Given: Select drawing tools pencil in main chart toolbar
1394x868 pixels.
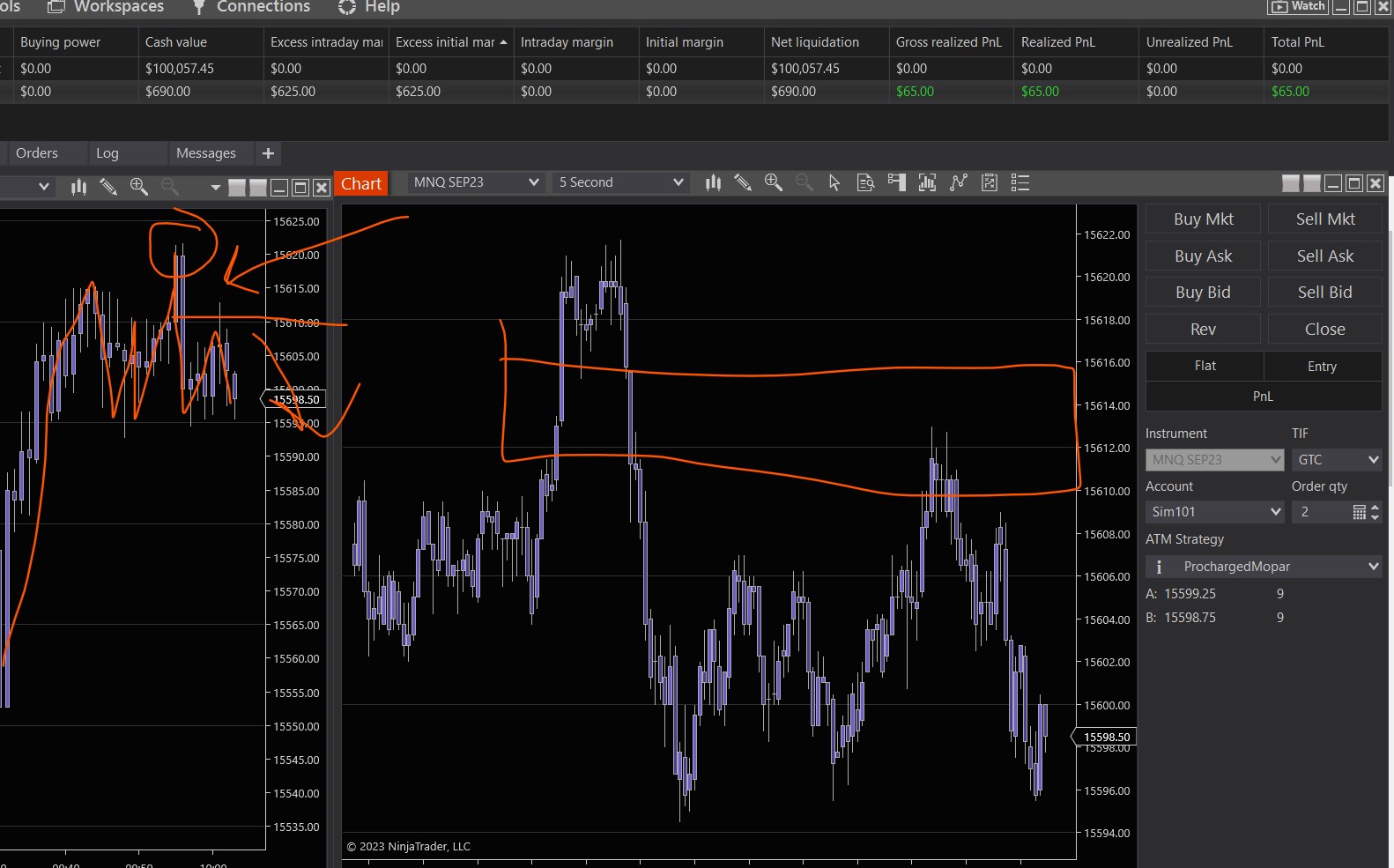Looking at the screenshot, I should pos(743,182).
